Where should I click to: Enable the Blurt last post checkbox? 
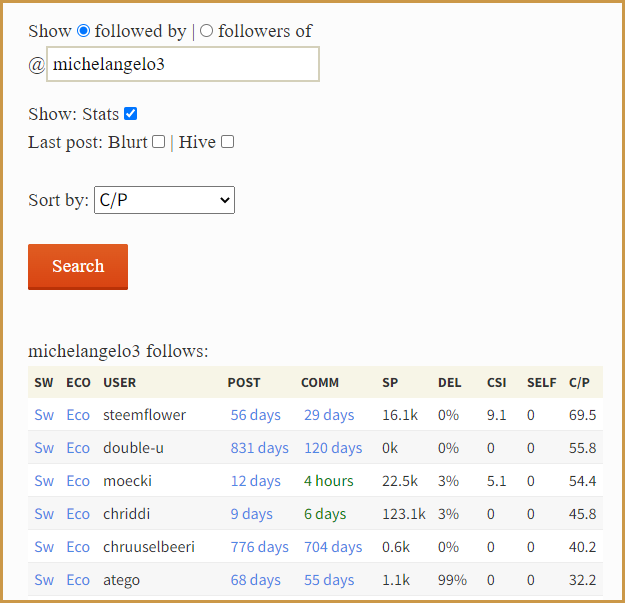click(x=158, y=142)
